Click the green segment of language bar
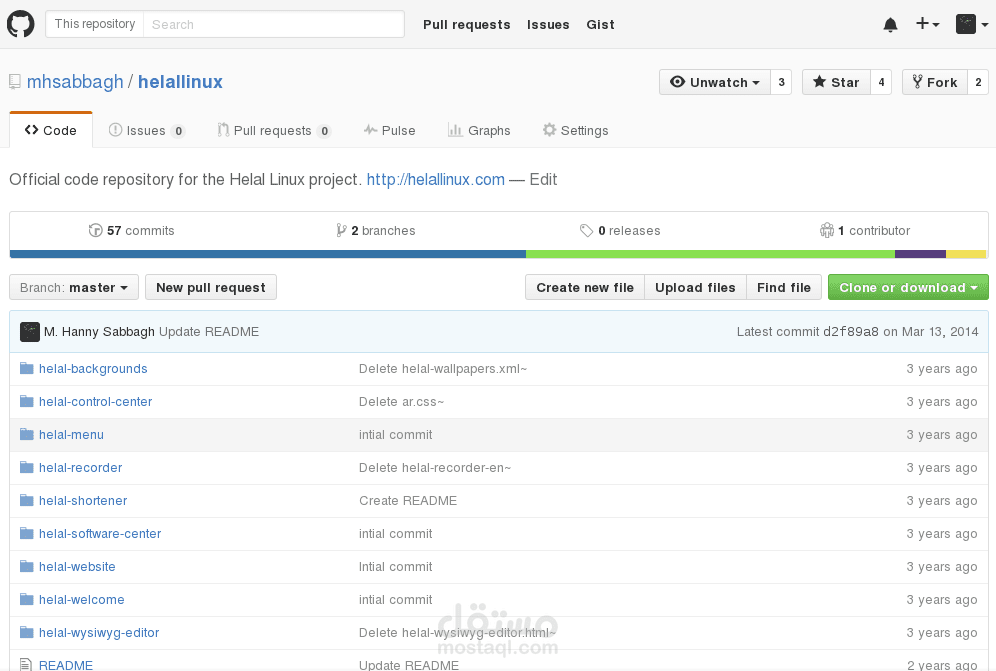The width and height of the screenshot is (996, 671). (x=710, y=254)
